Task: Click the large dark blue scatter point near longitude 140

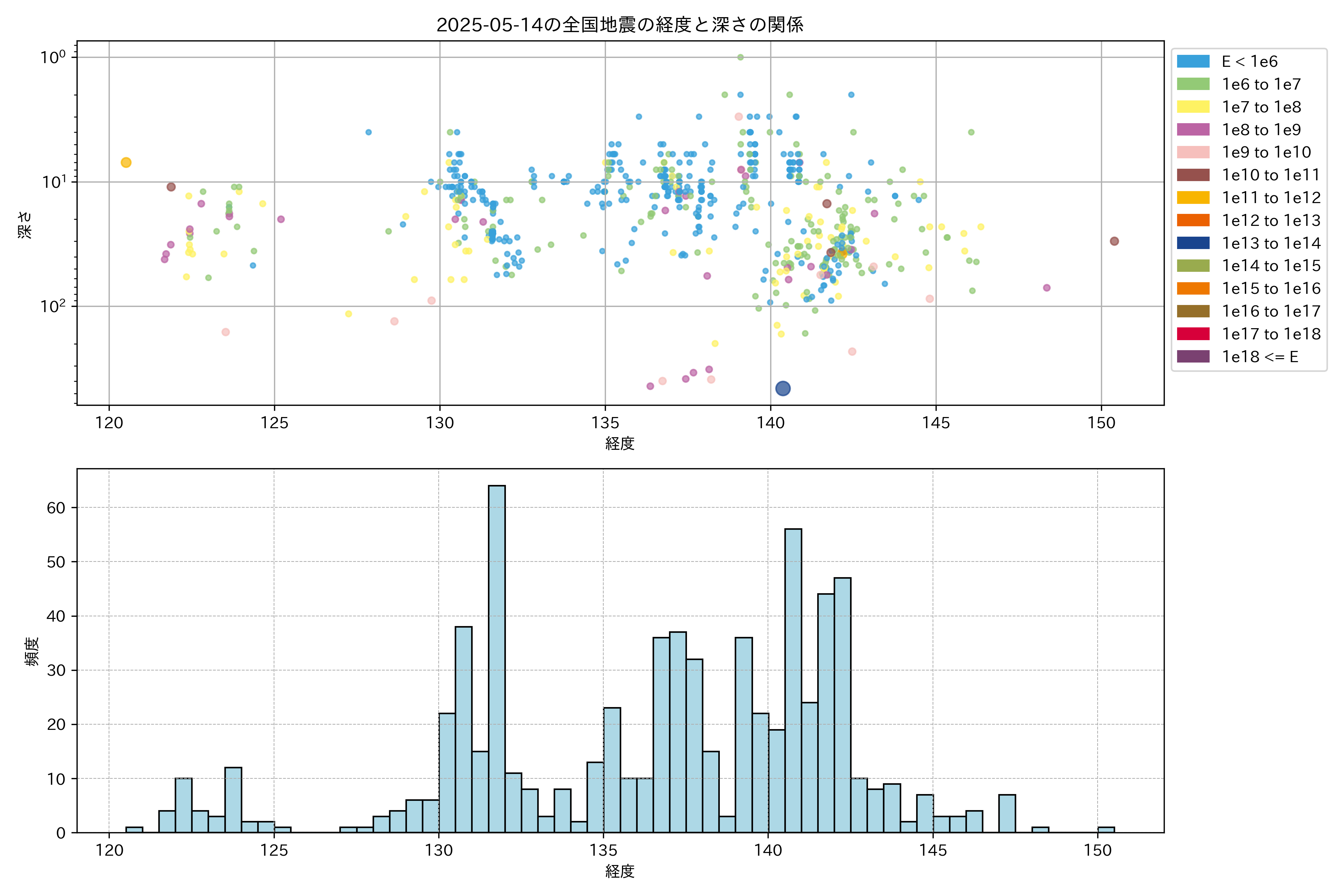Action: (783, 389)
